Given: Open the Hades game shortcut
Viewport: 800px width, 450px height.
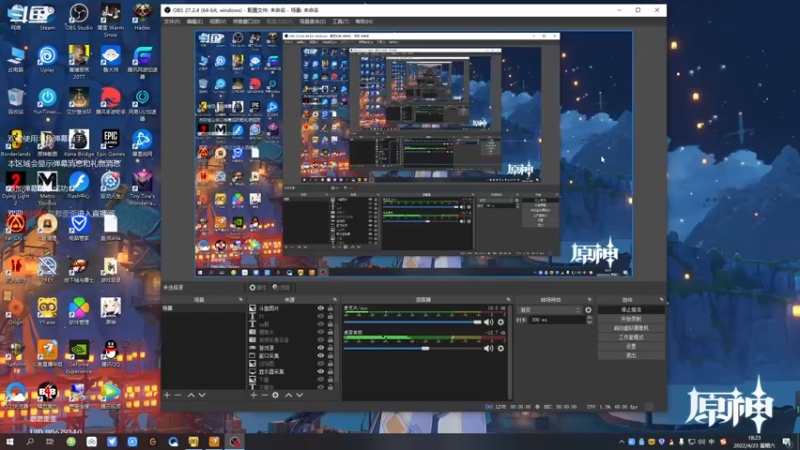Looking at the screenshot, I should pyautogui.click(x=142, y=17).
